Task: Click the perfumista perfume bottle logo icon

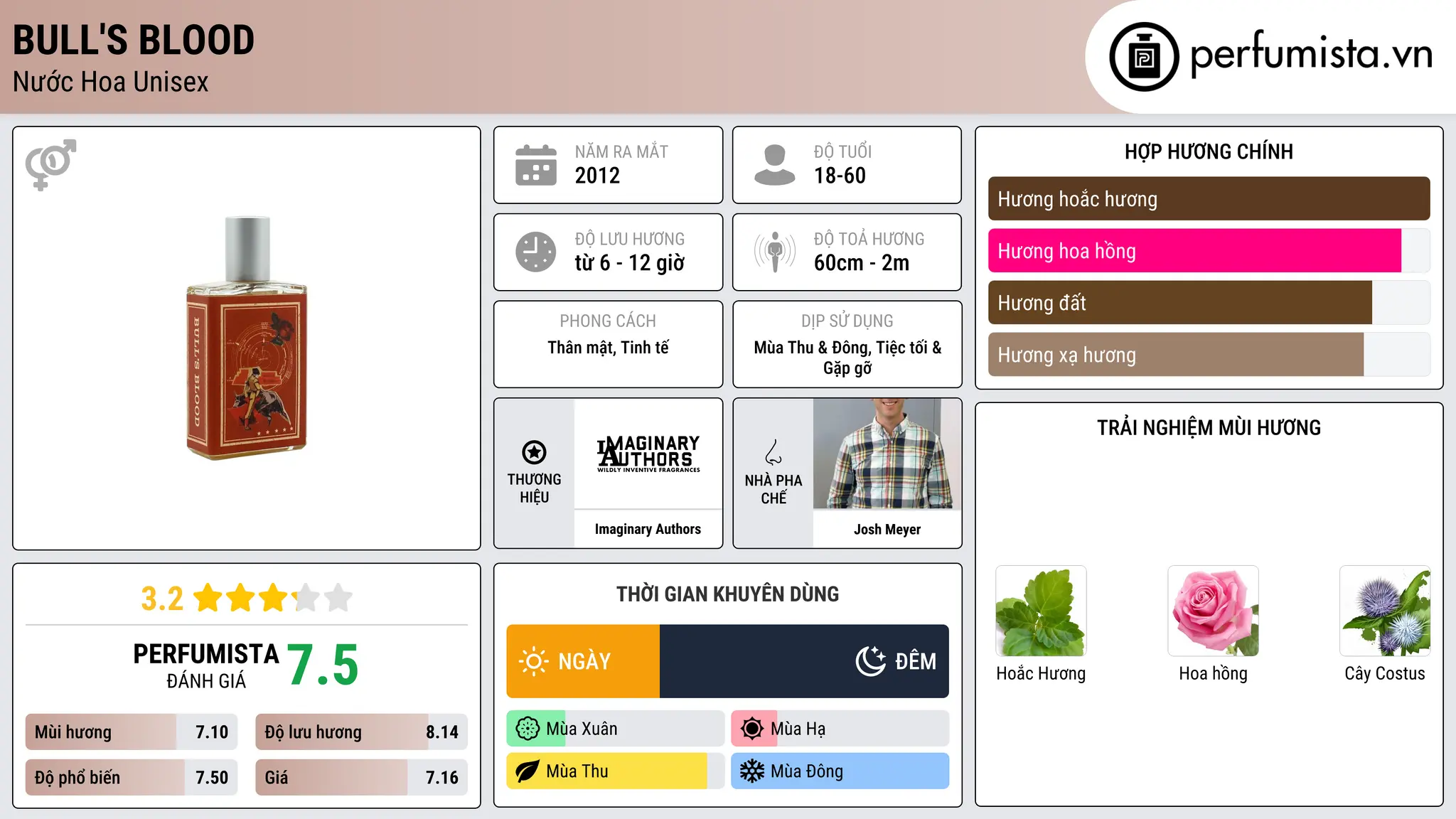Action: [x=1144, y=57]
